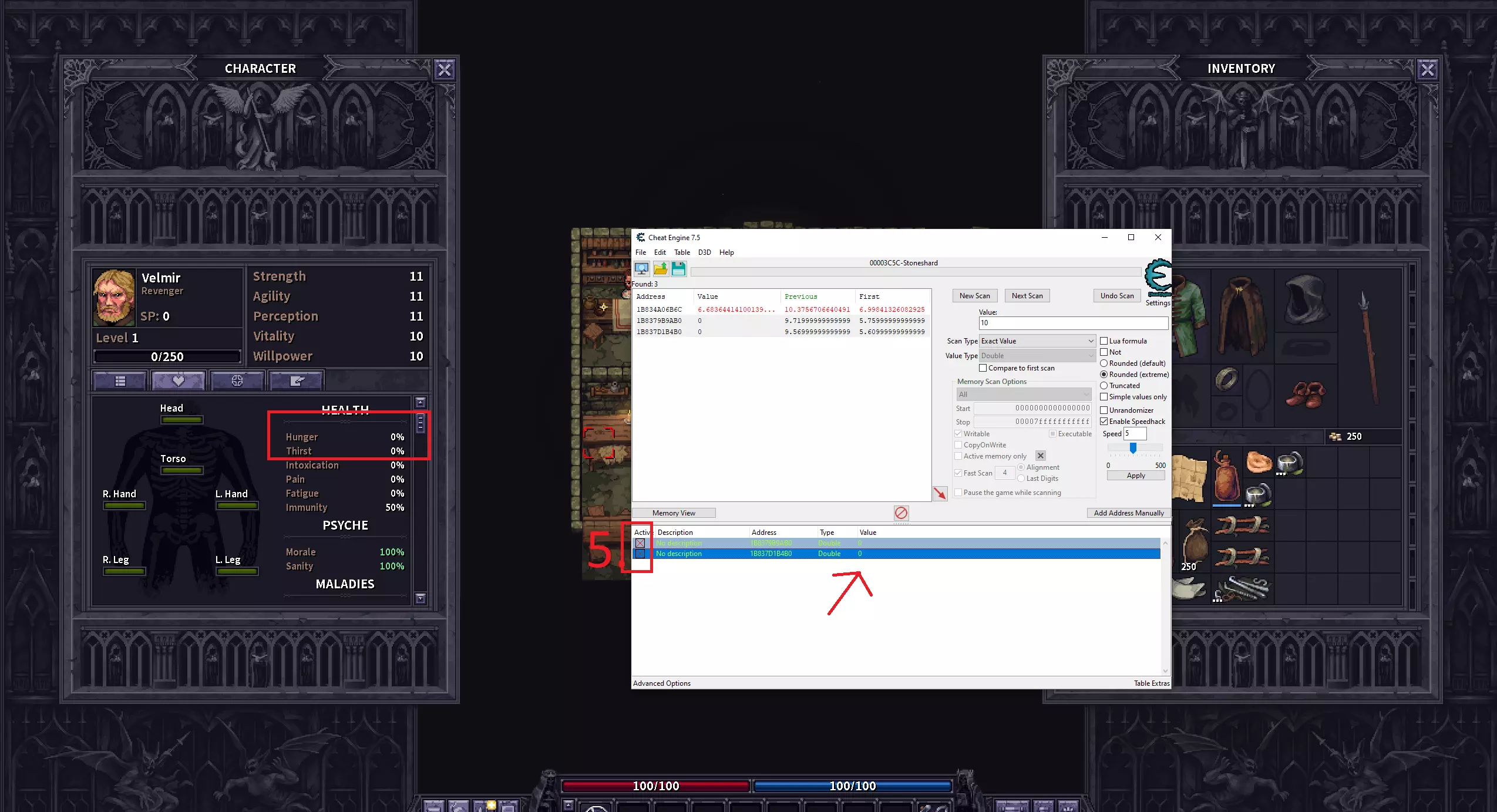Select the heart health tab icon

[178, 381]
